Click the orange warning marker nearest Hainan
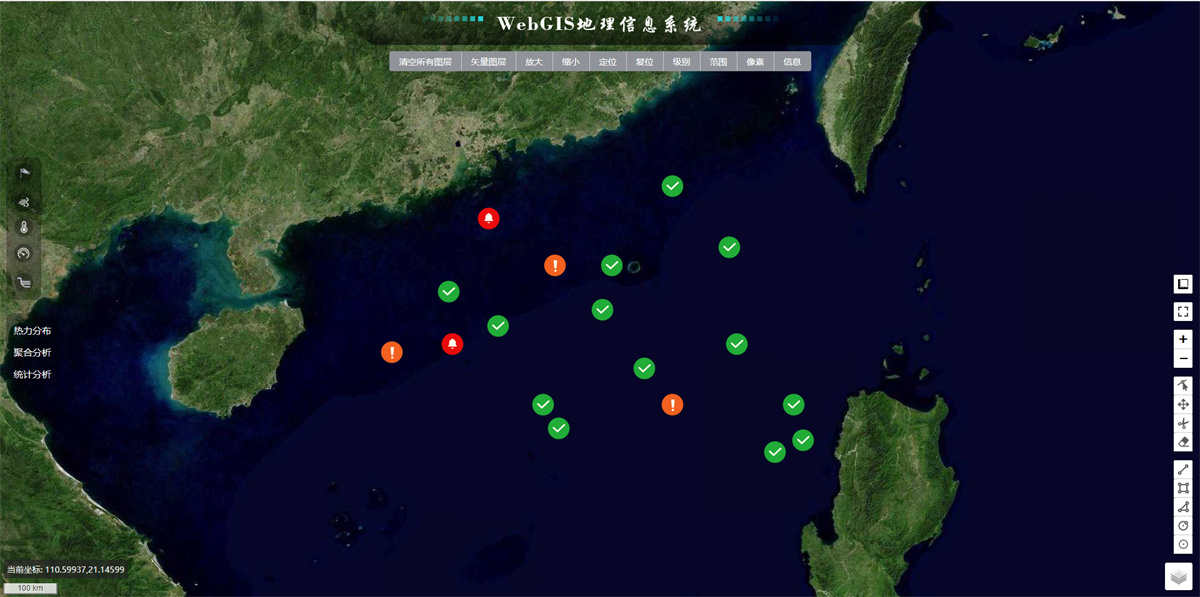The height and width of the screenshot is (597, 1200). tap(392, 352)
